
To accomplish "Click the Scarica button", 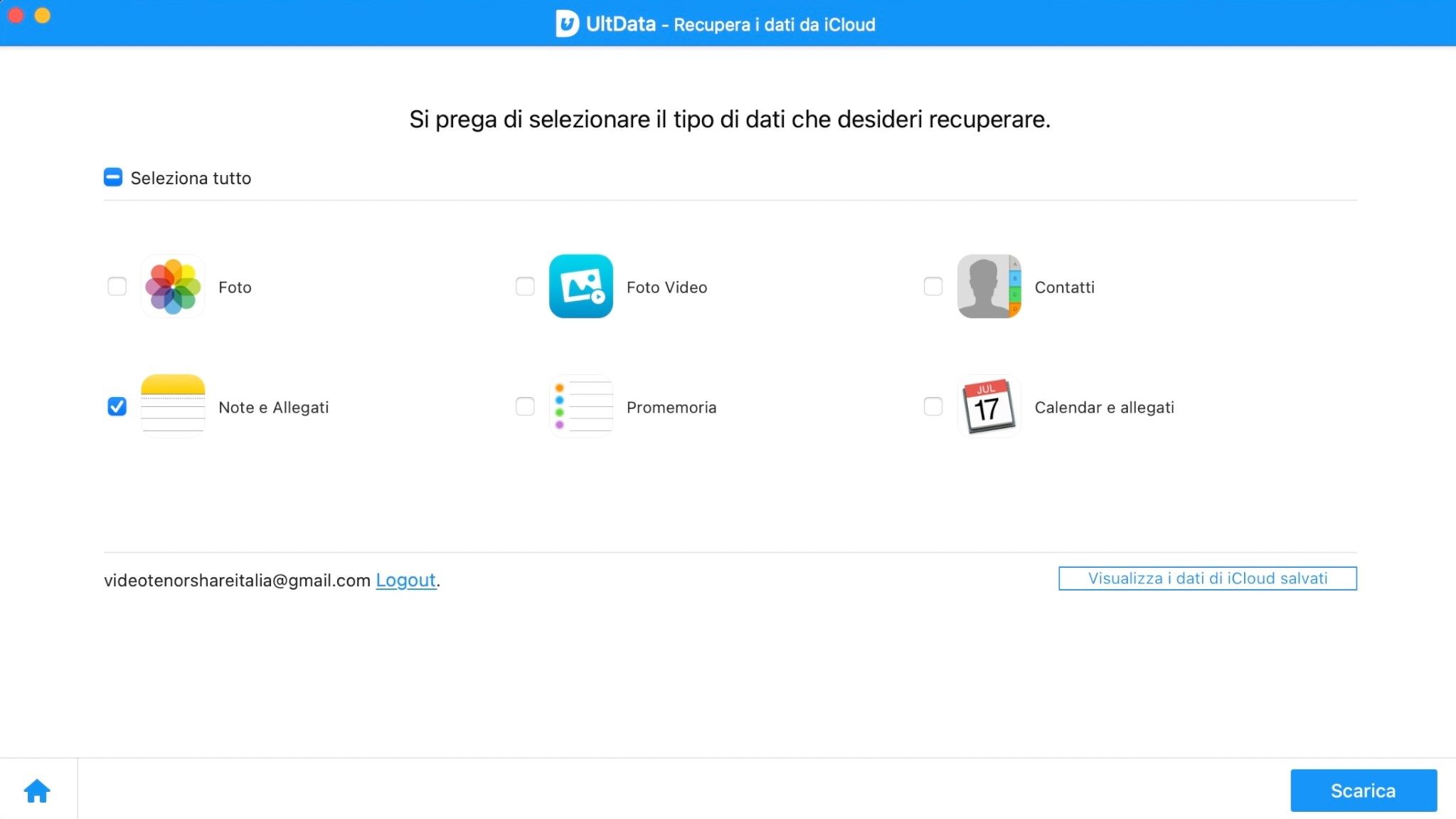I will click(1364, 791).
